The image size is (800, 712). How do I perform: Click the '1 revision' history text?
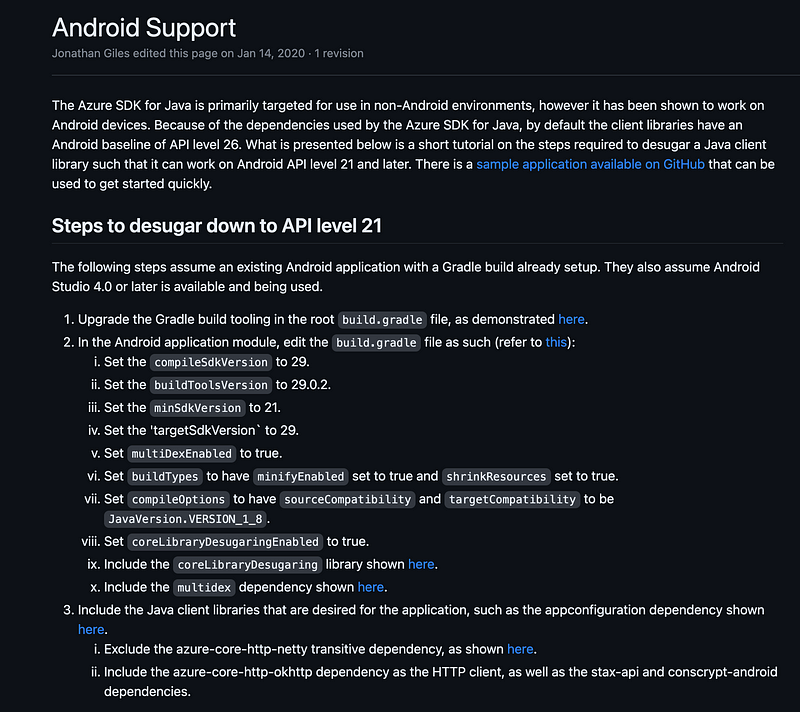pos(339,53)
